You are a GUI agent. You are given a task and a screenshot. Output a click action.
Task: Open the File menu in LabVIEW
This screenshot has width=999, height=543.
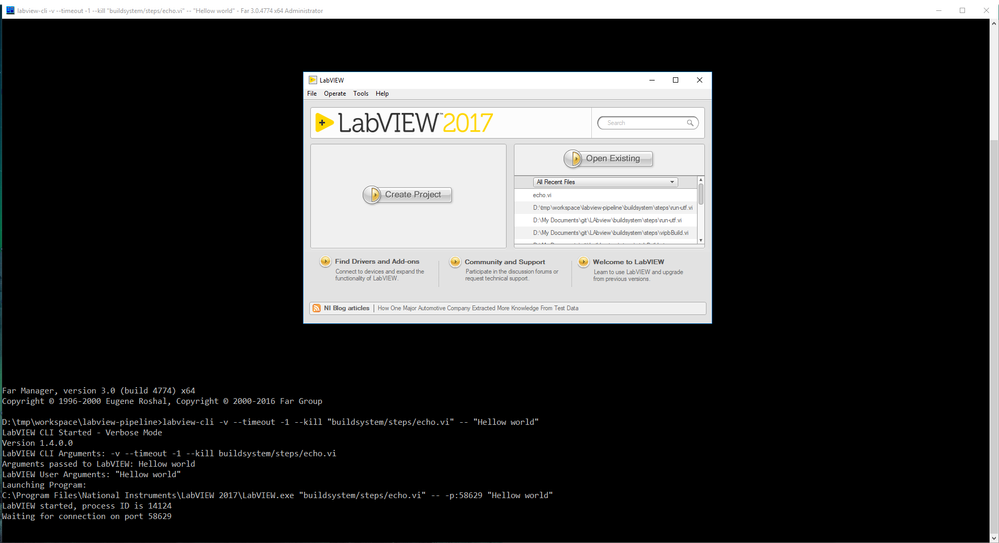[312, 94]
